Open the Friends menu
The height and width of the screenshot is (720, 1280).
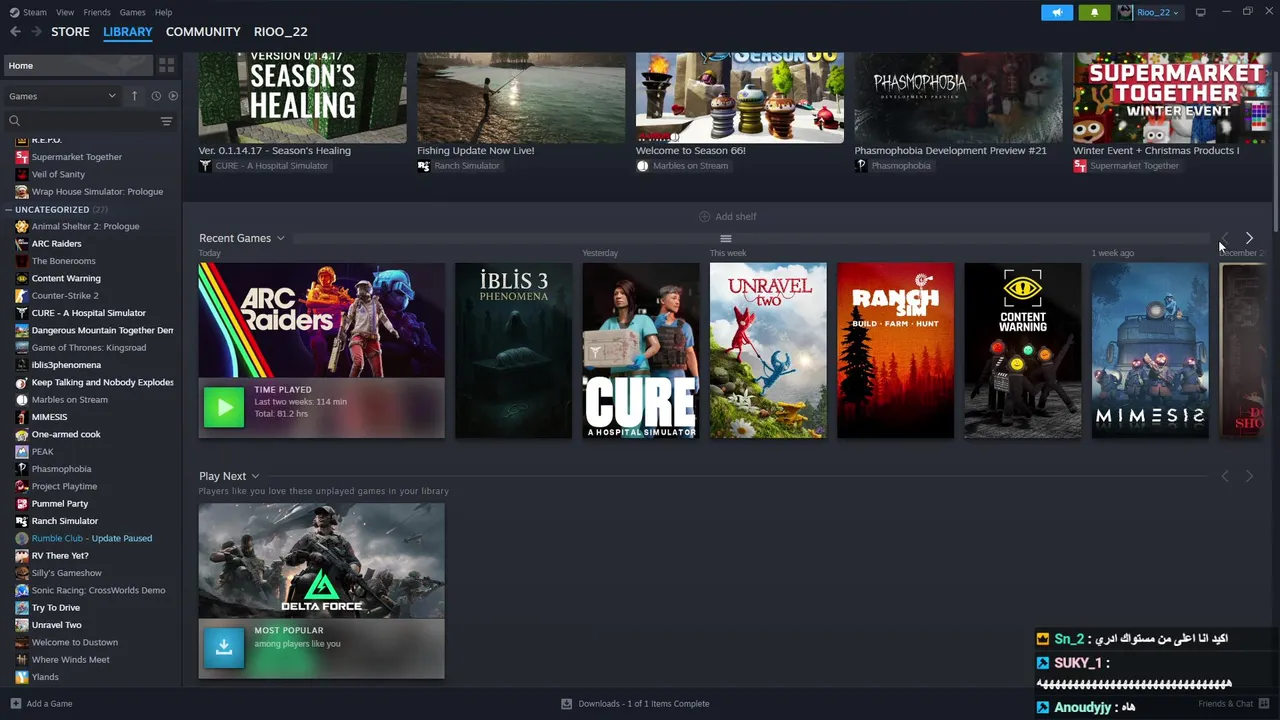tap(97, 12)
